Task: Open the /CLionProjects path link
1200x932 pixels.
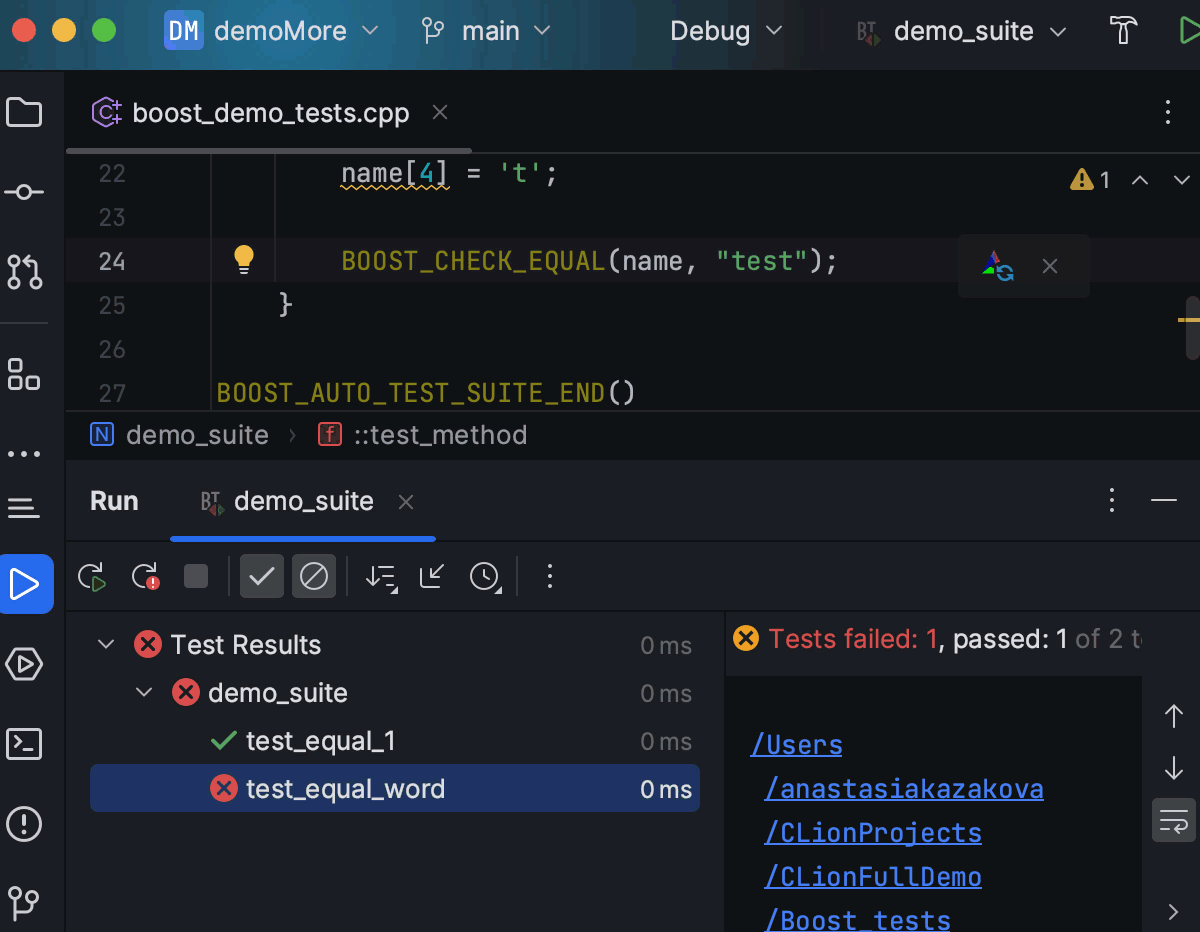Action: 872,832
